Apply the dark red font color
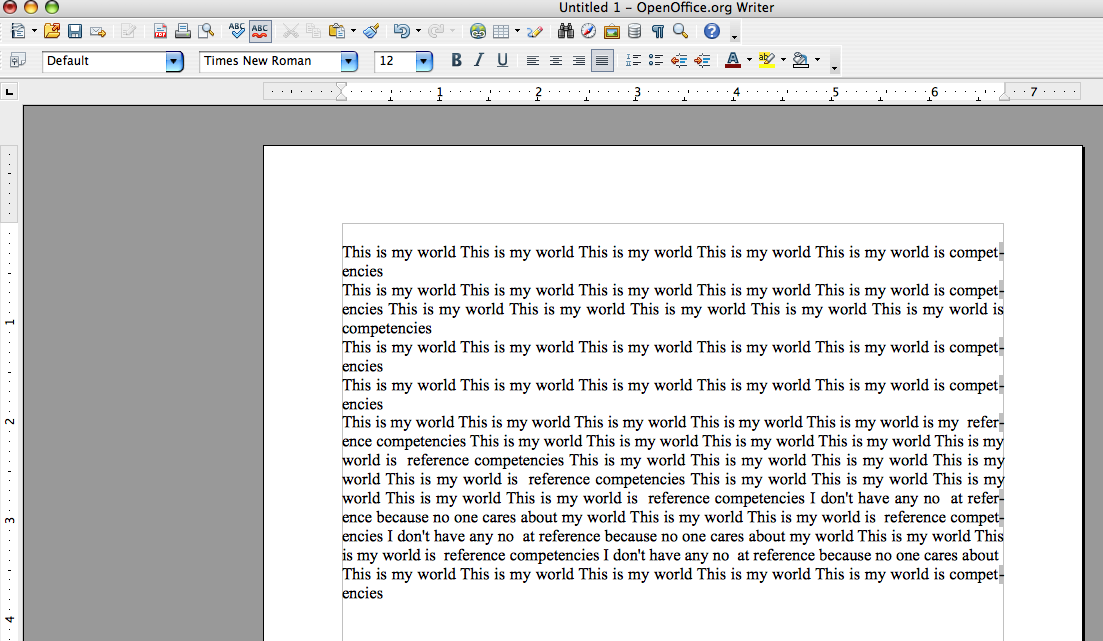The height and width of the screenshot is (641, 1103). coord(733,61)
